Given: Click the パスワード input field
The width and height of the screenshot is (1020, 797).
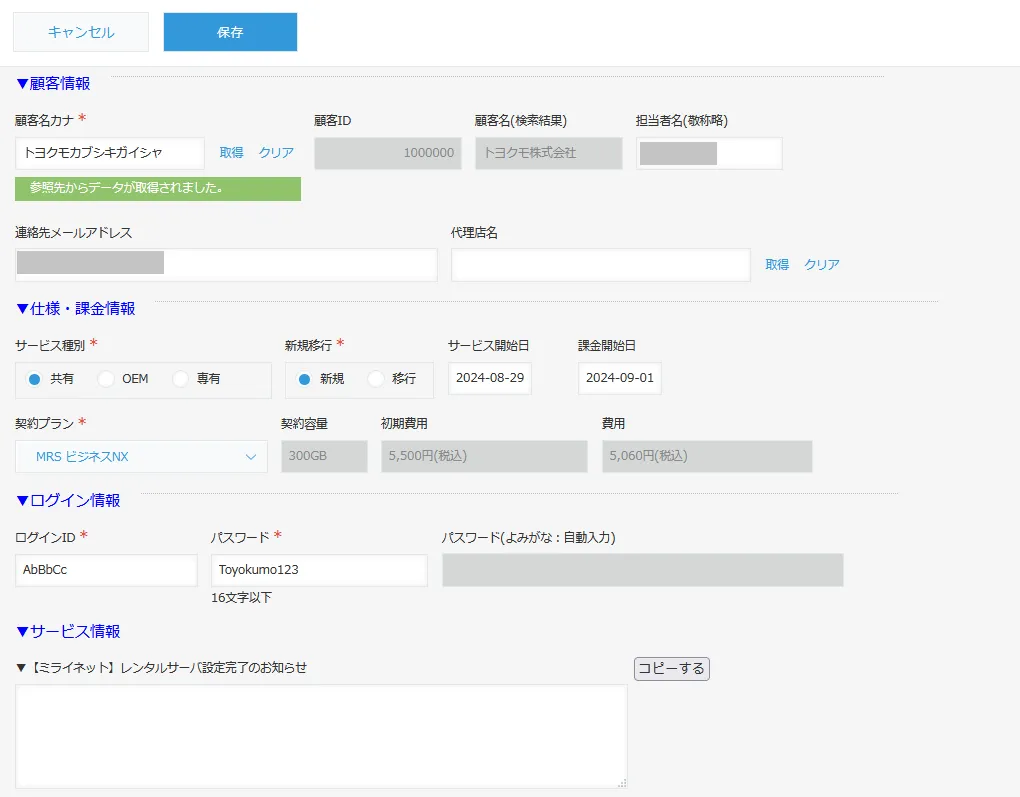Looking at the screenshot, I should [x=319, y=570].
